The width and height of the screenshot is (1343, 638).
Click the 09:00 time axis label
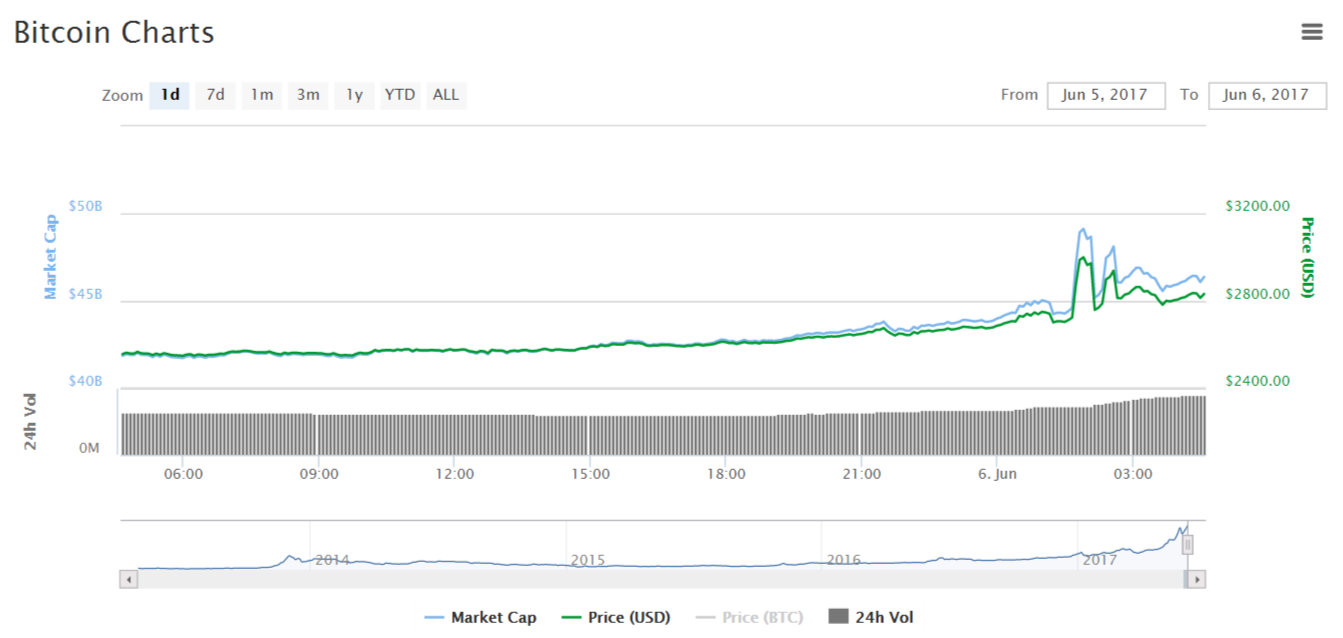(319, 474)
